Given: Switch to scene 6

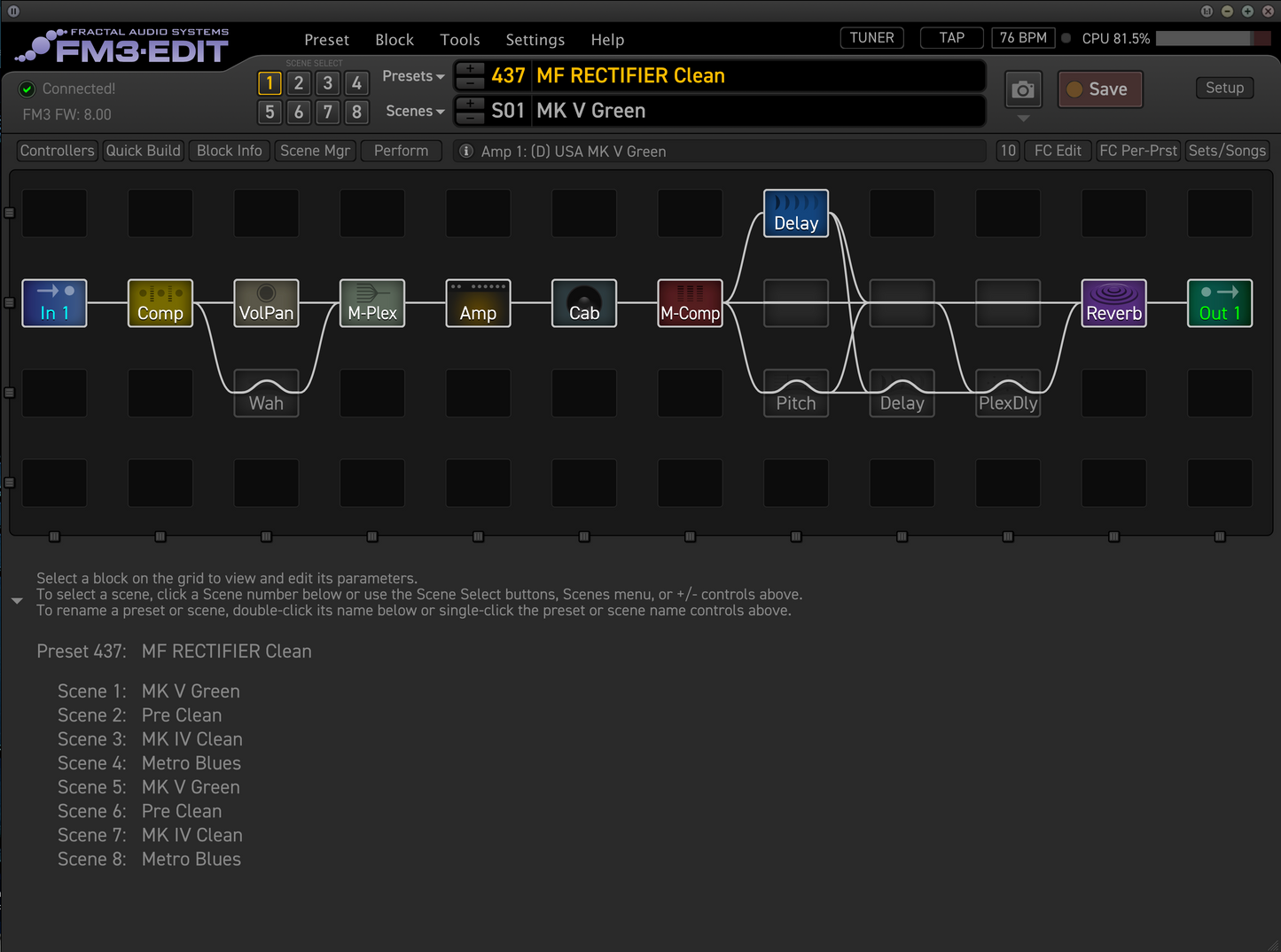Looking at the screenshot, I should (x=299, y=112).
